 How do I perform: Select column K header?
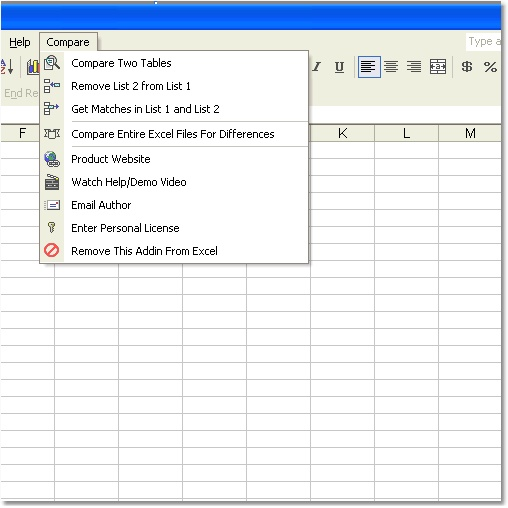[x=342, y=133]
